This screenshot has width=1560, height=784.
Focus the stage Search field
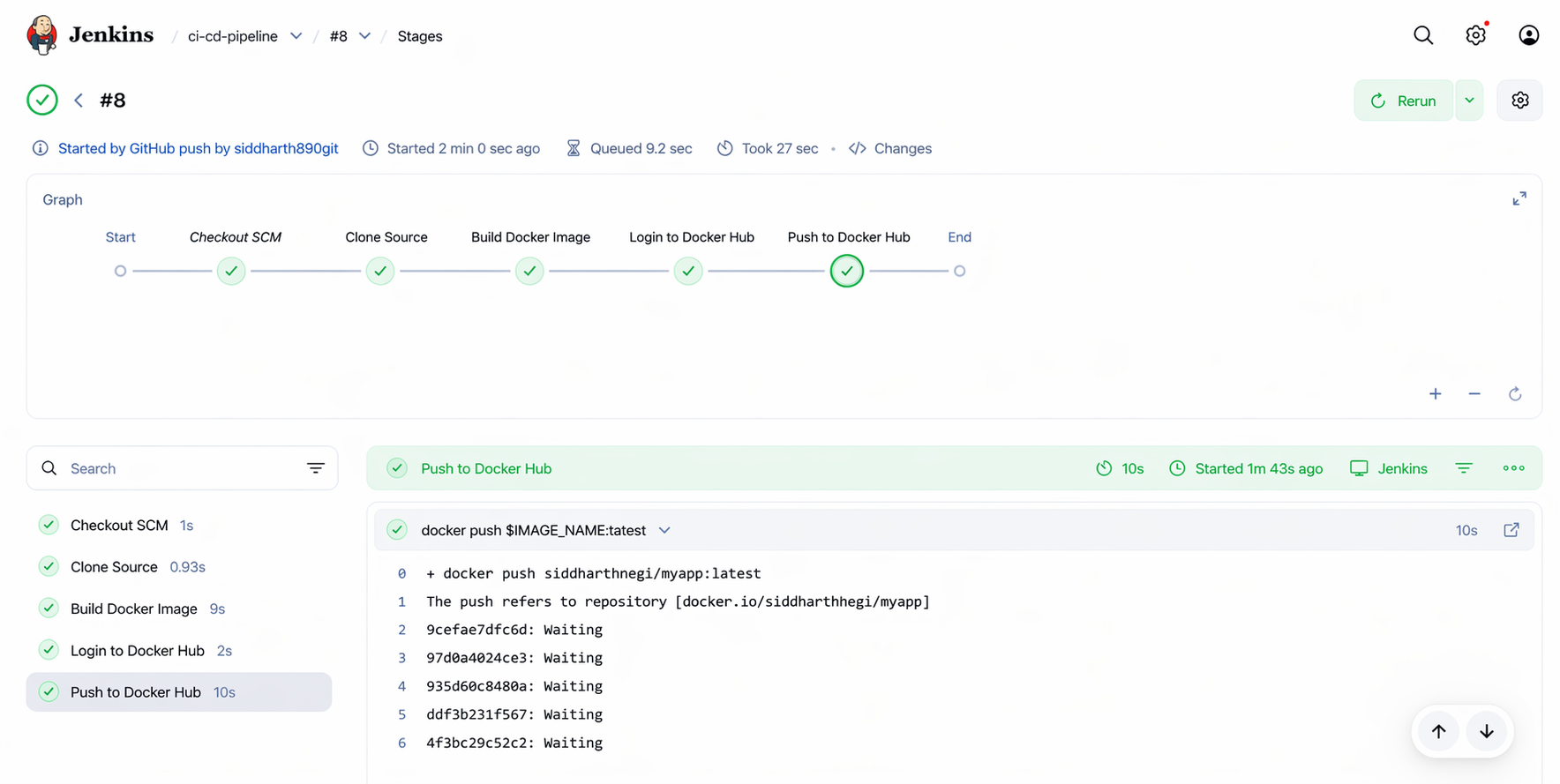point(183,468)
